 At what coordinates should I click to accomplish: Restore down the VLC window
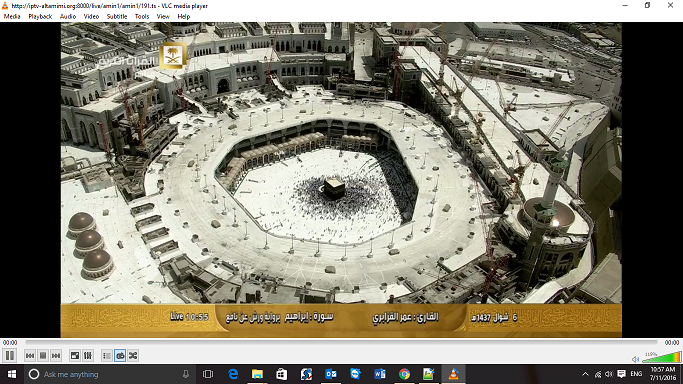(x=647, y=5)
